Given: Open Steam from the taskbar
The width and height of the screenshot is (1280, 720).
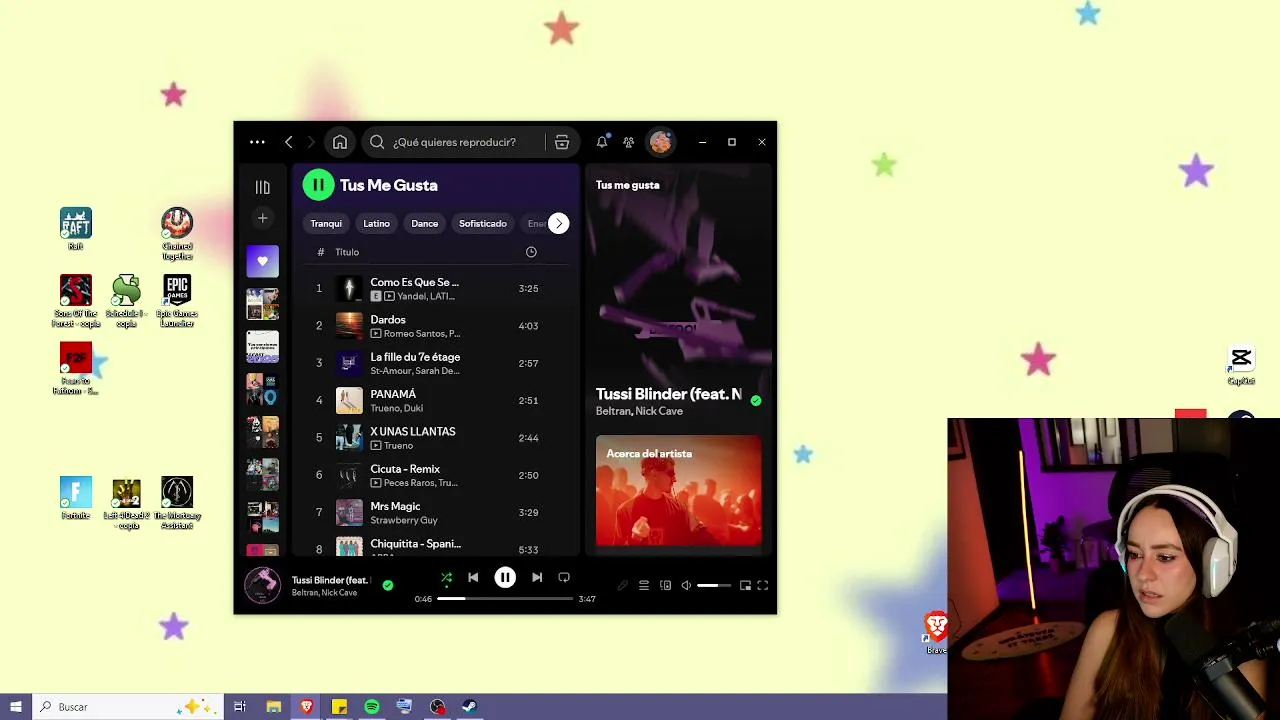Looking at the screenshot, I should (469, 707).
